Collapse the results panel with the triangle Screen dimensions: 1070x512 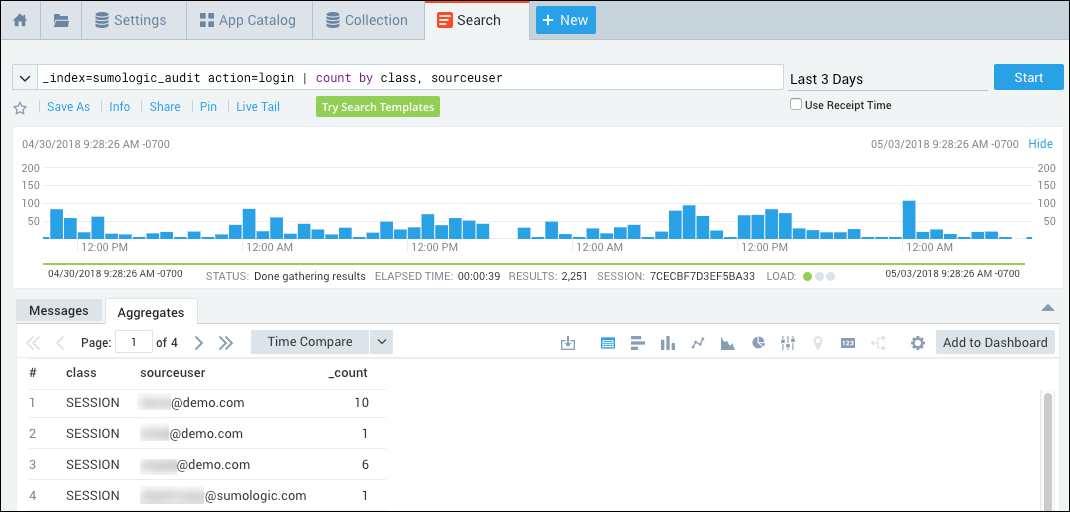point(1047,308)
